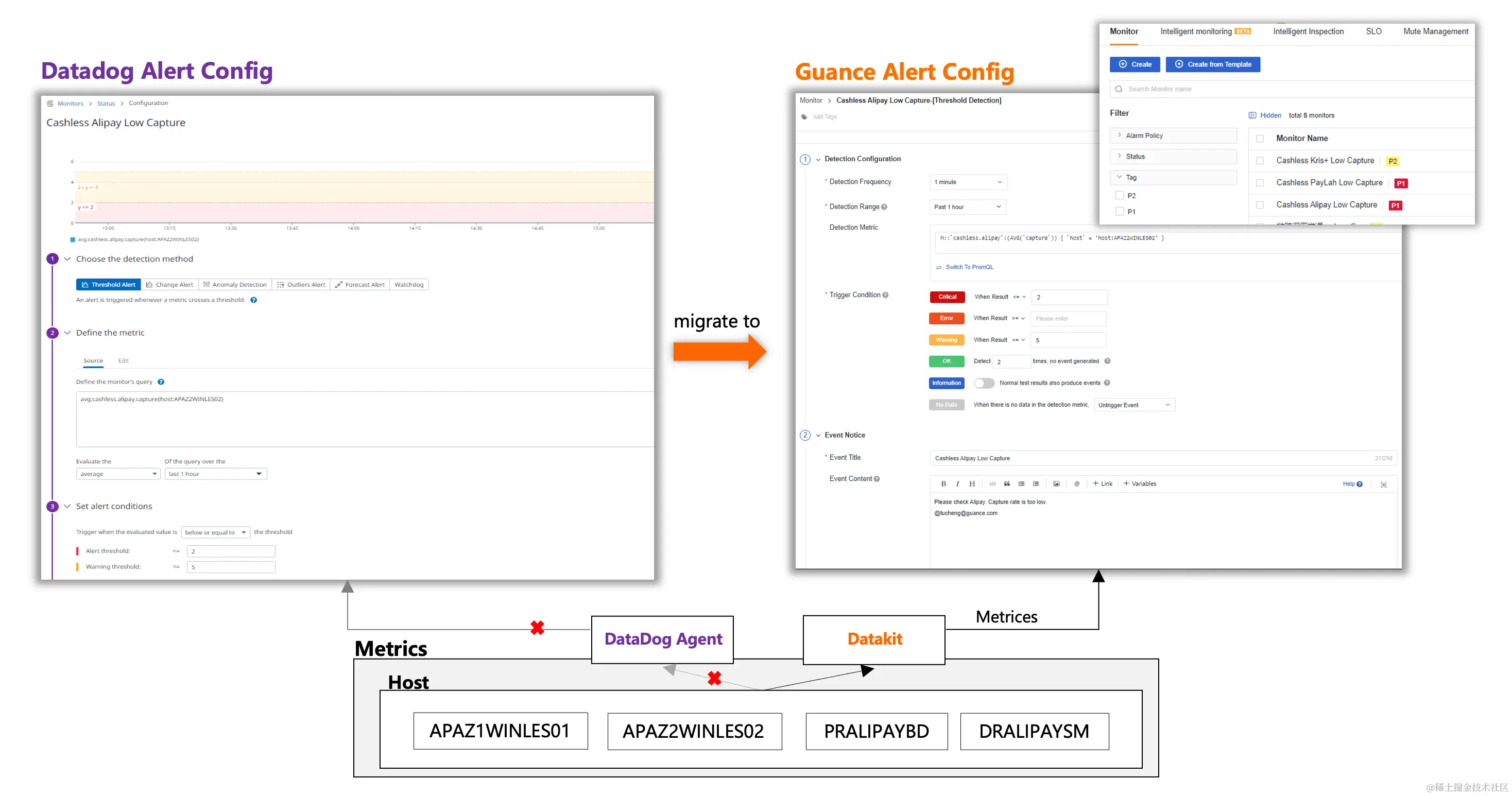The width and height of the screenshot is (1512, 796).
Task: Check the Cashless PayLah Low Capture row
Action: [x=1260, y=183]
